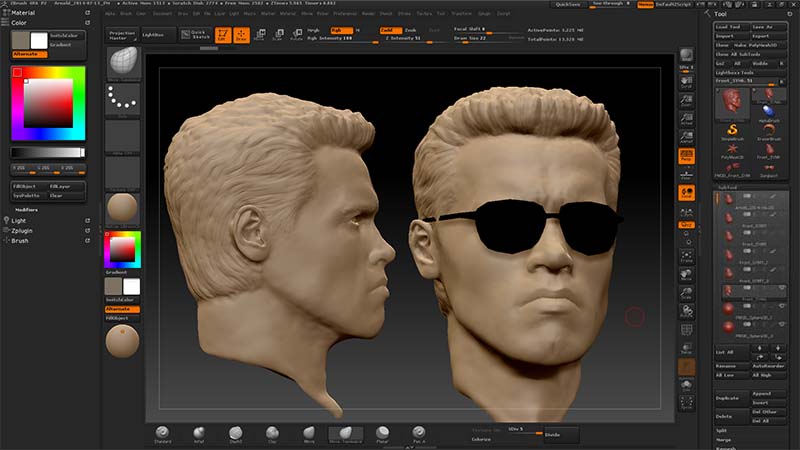Click the Rgb Intensity slider
The width and height of the screenshot is (800, 450).
click(342, 39)
